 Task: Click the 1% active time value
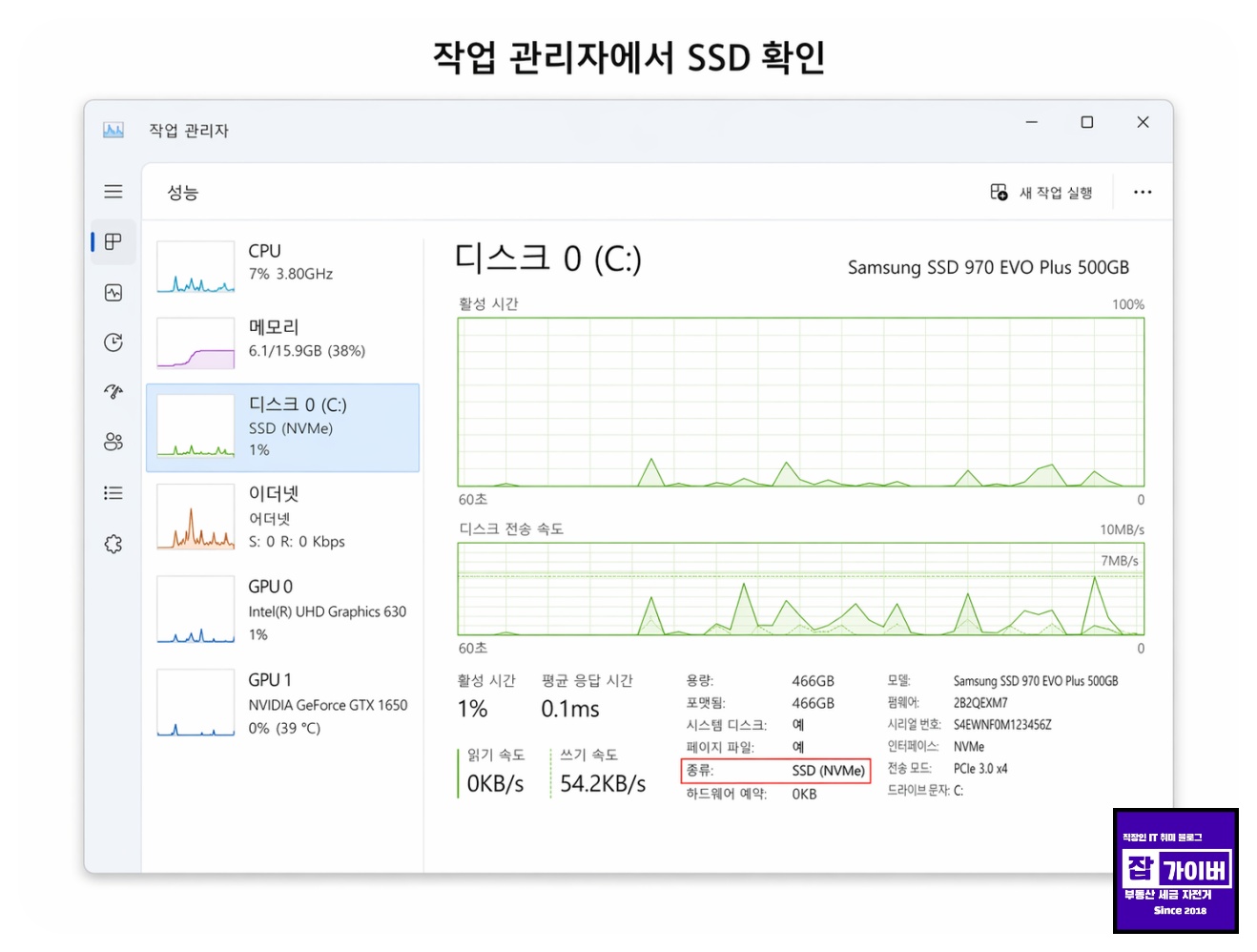pyautogui.click(x=472, y=710)
